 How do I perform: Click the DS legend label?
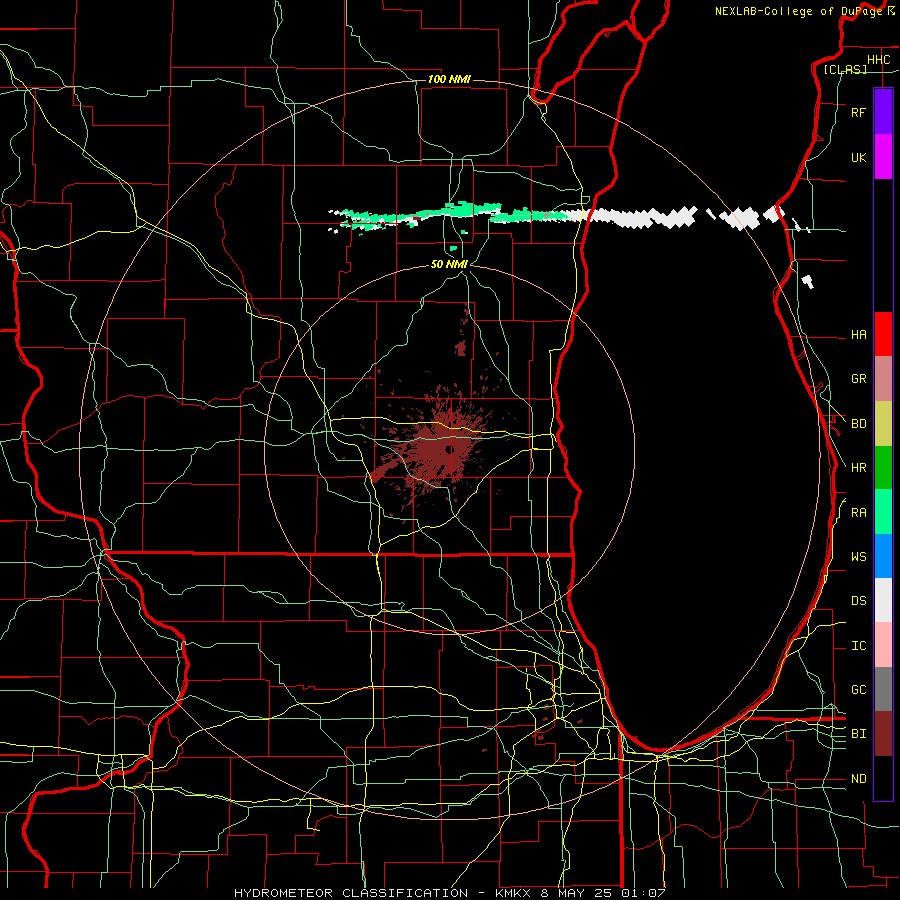(858, 601)
